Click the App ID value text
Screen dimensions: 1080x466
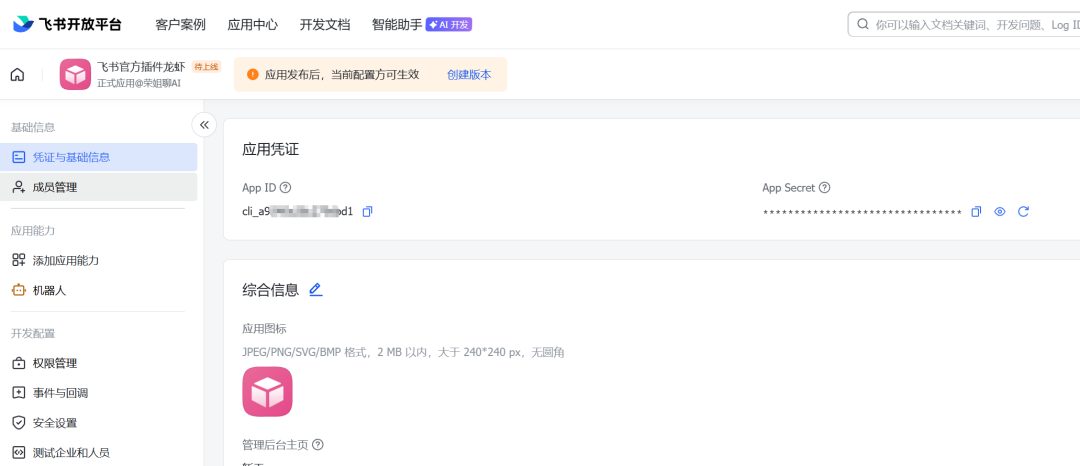298,211
